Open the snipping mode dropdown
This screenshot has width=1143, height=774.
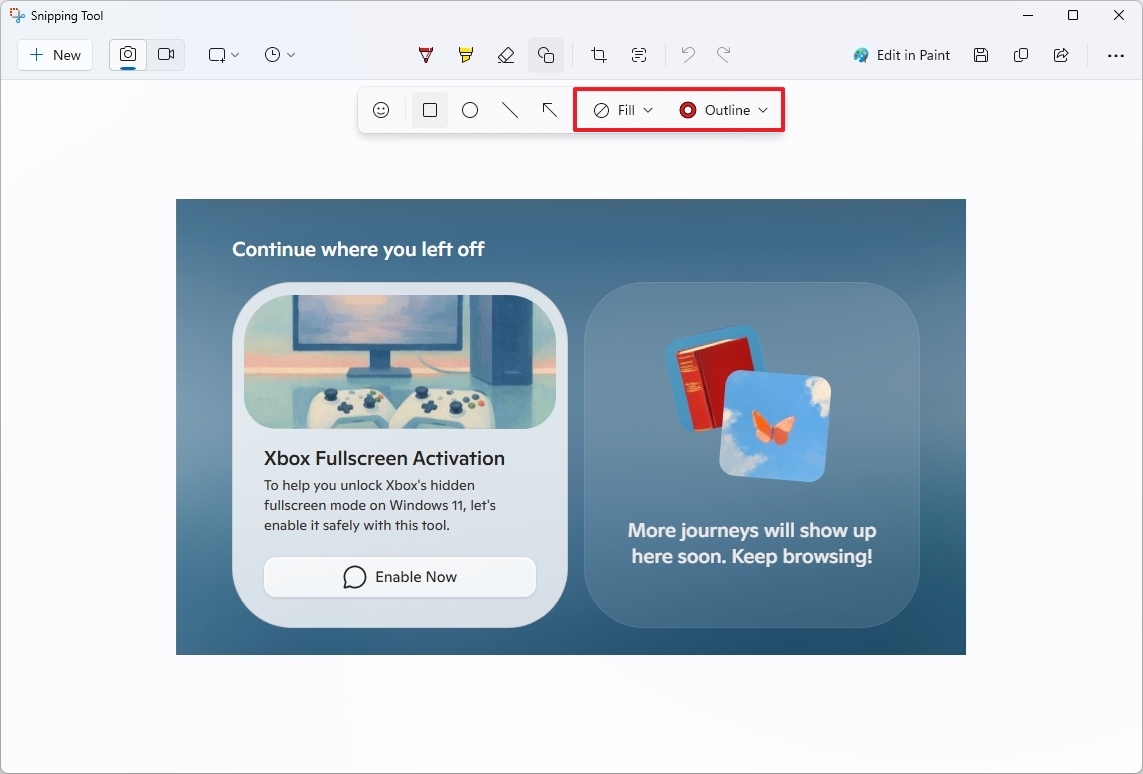pos(222,55)
